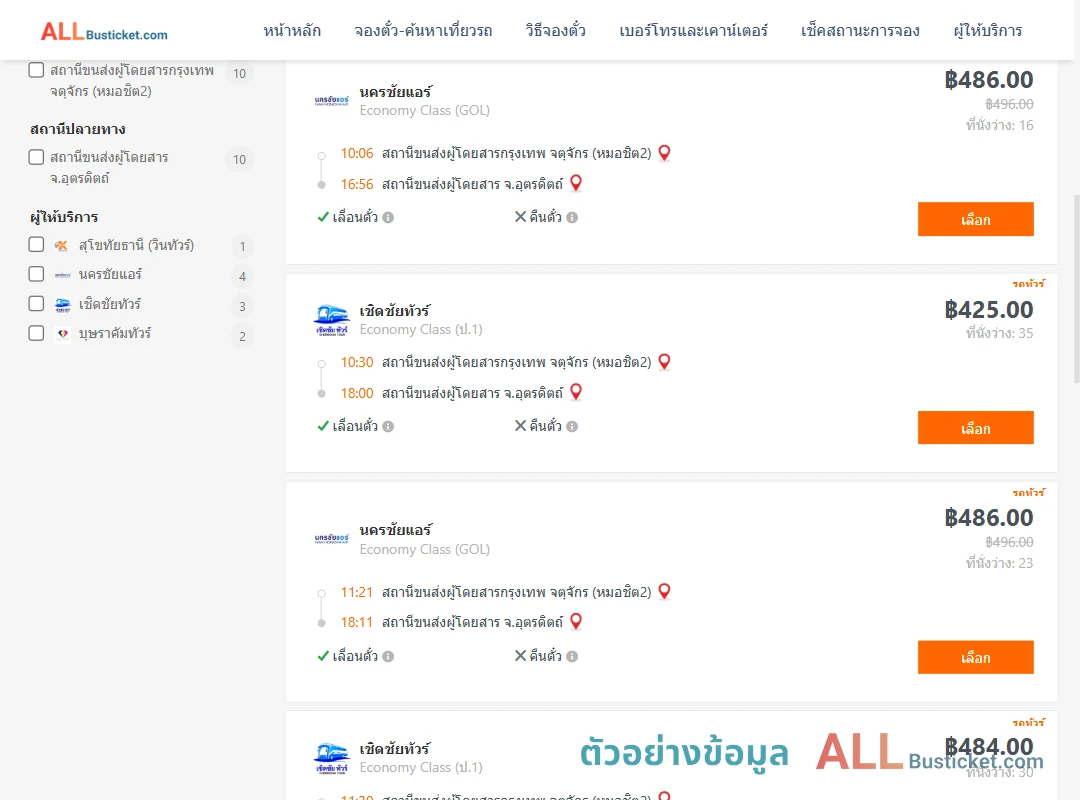Tick the Mo Chit 2 origin station checkbox

tap(37, 70)
